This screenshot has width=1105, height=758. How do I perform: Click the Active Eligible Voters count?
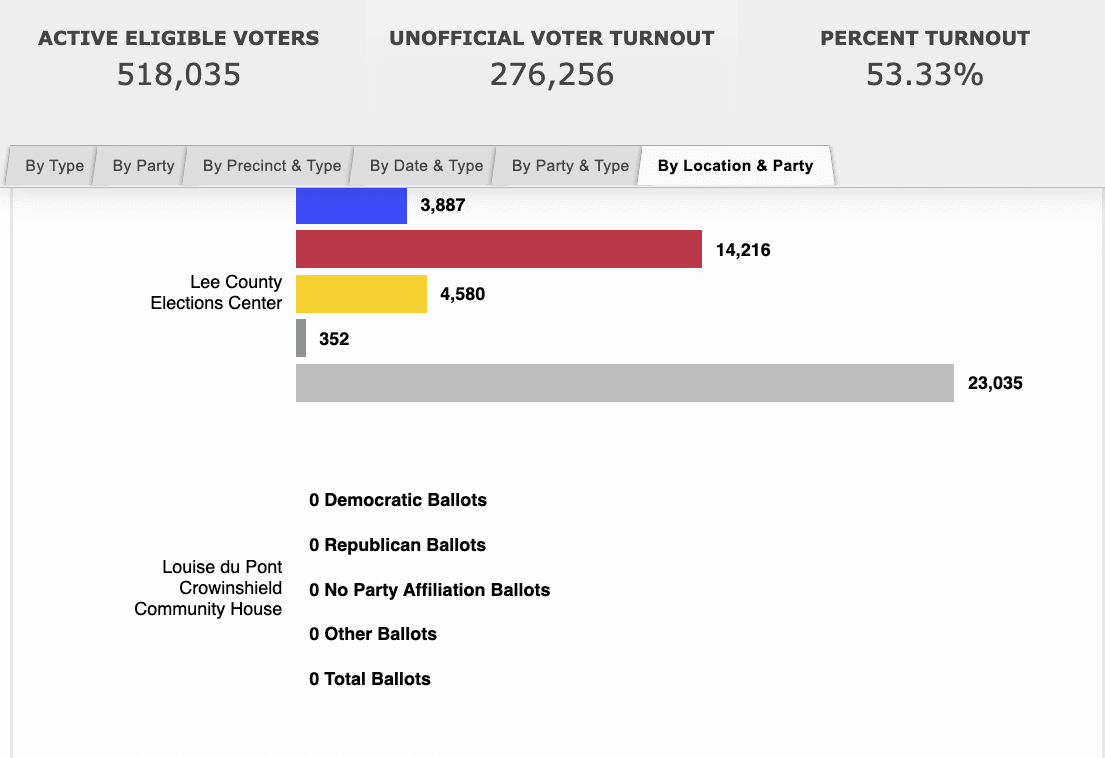tap(179, 75)
